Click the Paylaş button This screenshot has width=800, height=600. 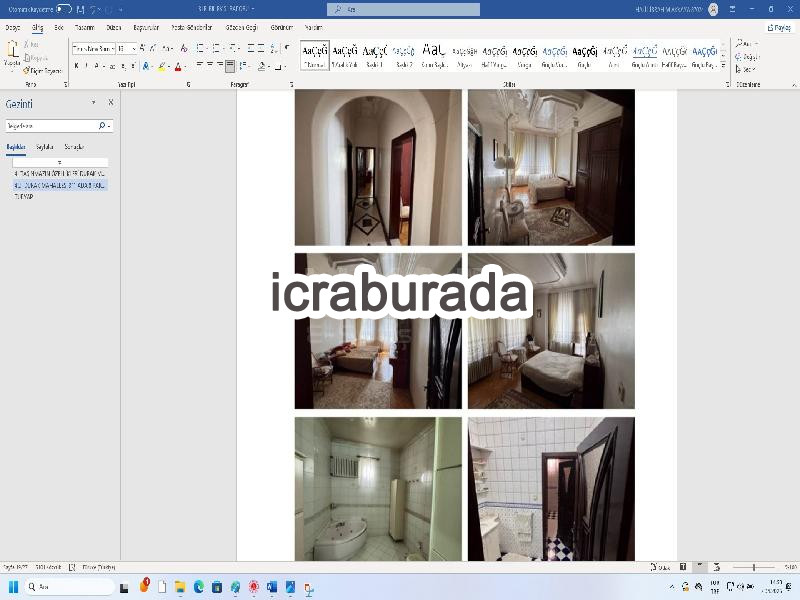(779, 28)
